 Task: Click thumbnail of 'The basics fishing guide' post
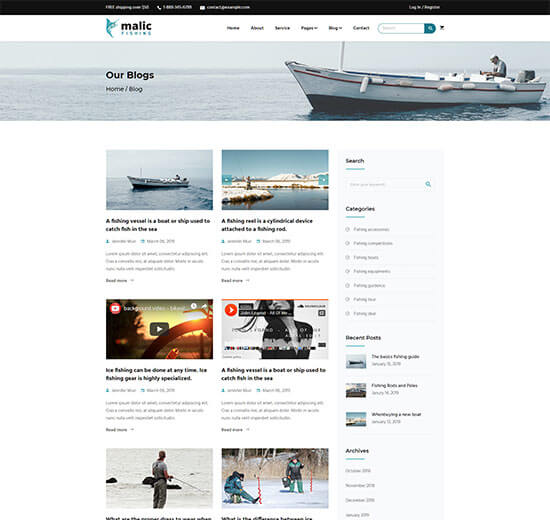pyautogui.click(x=356, y=361)
